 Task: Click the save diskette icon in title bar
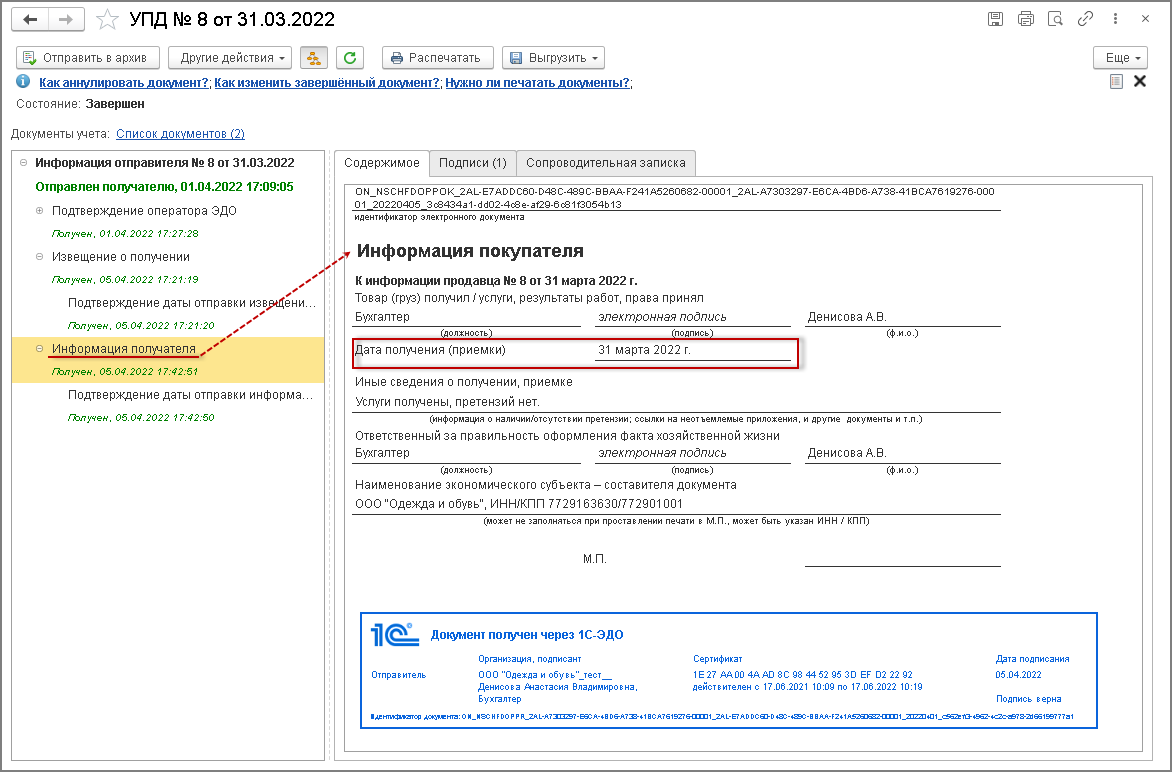(x=995, y=19)
